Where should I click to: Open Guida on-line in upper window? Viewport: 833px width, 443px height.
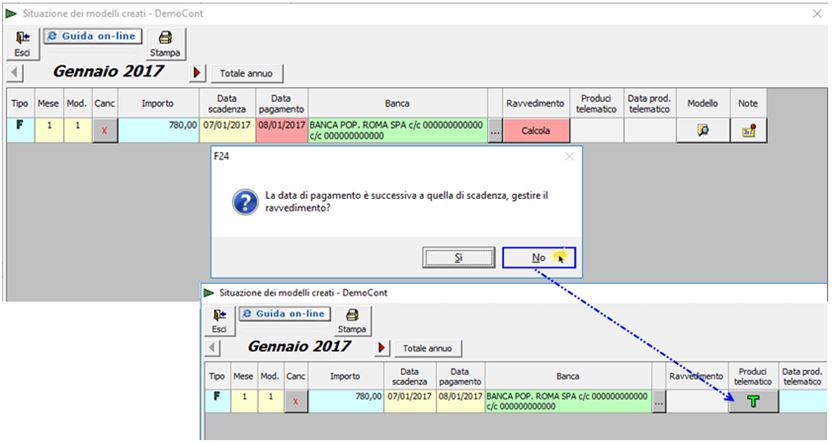(x=93, y=36)
